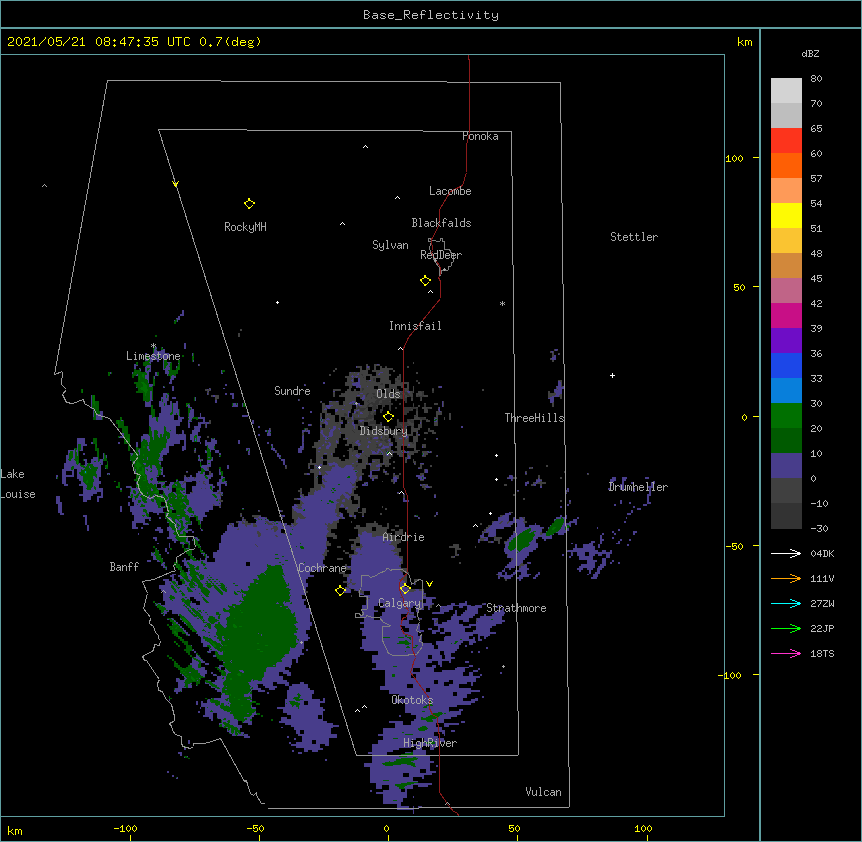Click the yellow diamond marker in Calgary

(x=405, y=589)
